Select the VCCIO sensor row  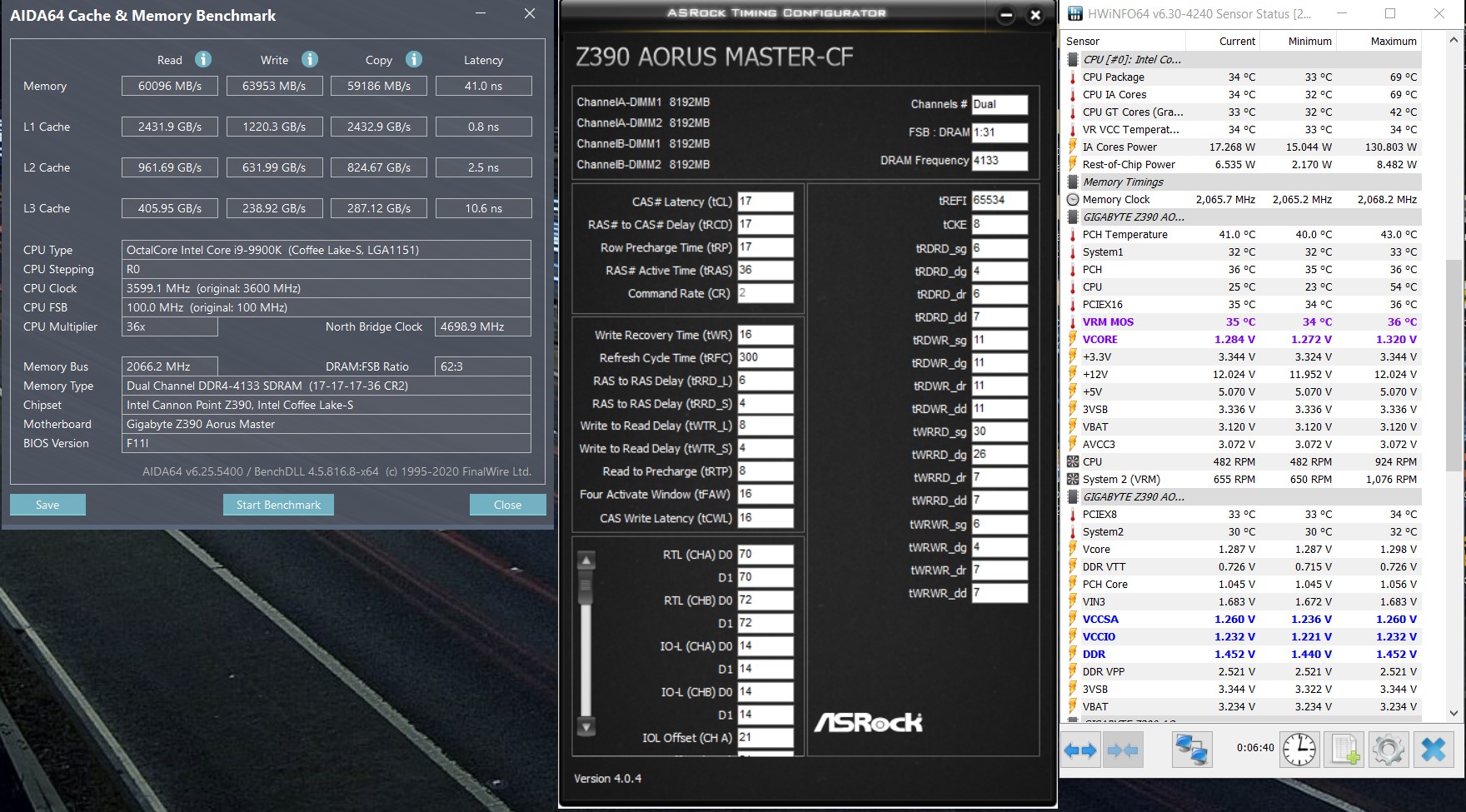pyautogui.click(x=1242, y=637)
